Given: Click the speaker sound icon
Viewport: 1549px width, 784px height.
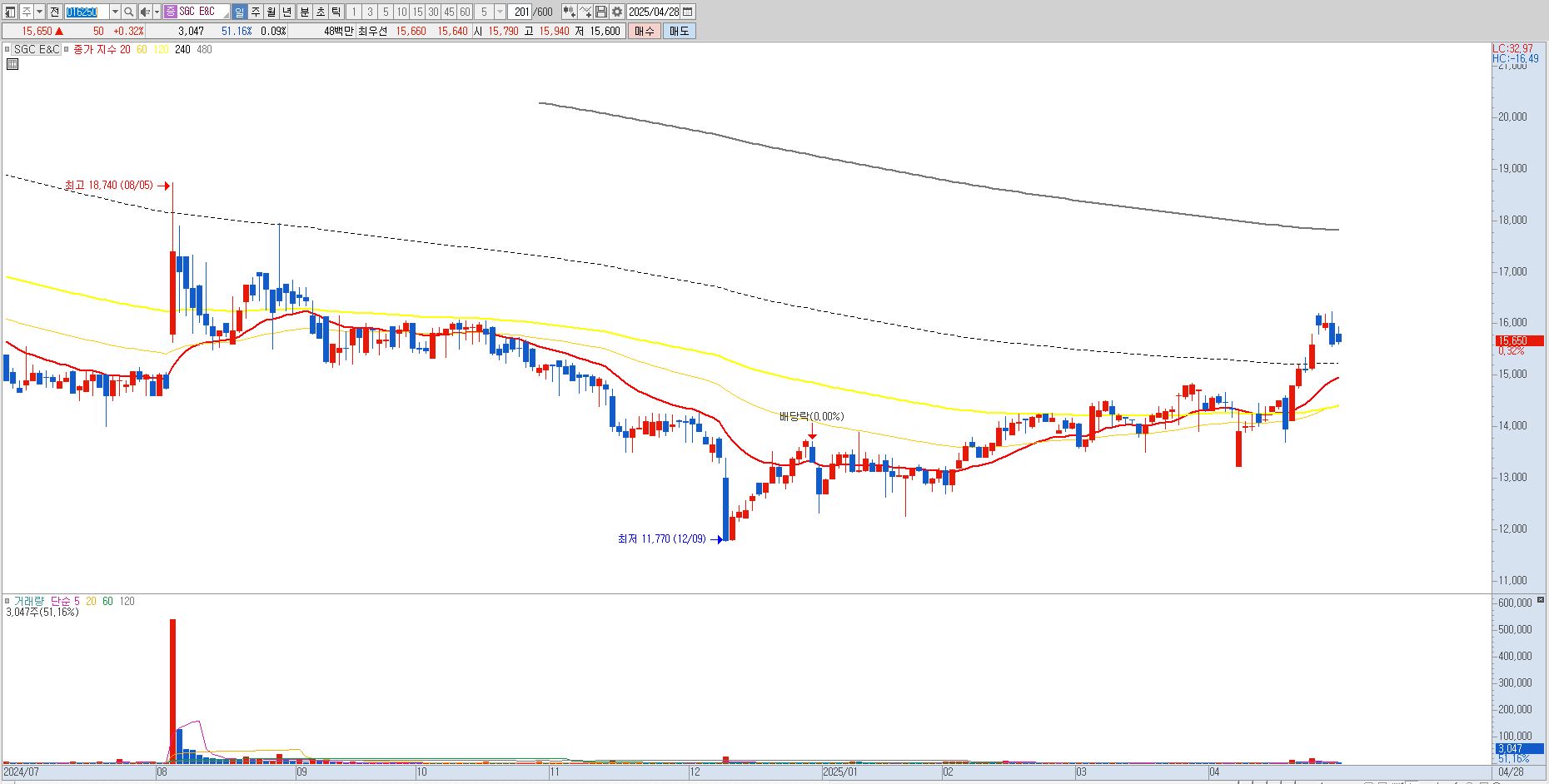Looking at the screenshot, I should coord(145,12).
